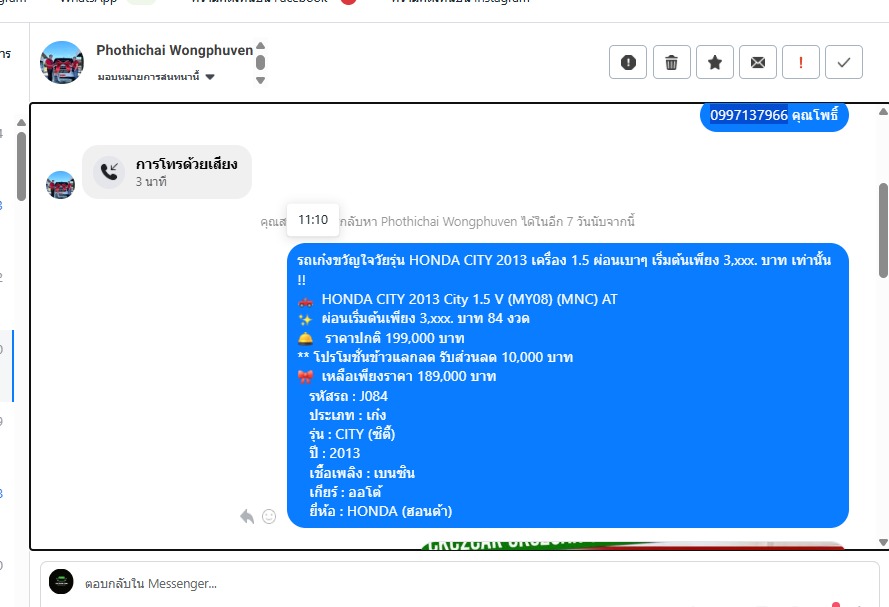The width and height of the screenshot is (889, 607).
Task: Click the Honda City promotion message bubble
Action: pos(568,385)
